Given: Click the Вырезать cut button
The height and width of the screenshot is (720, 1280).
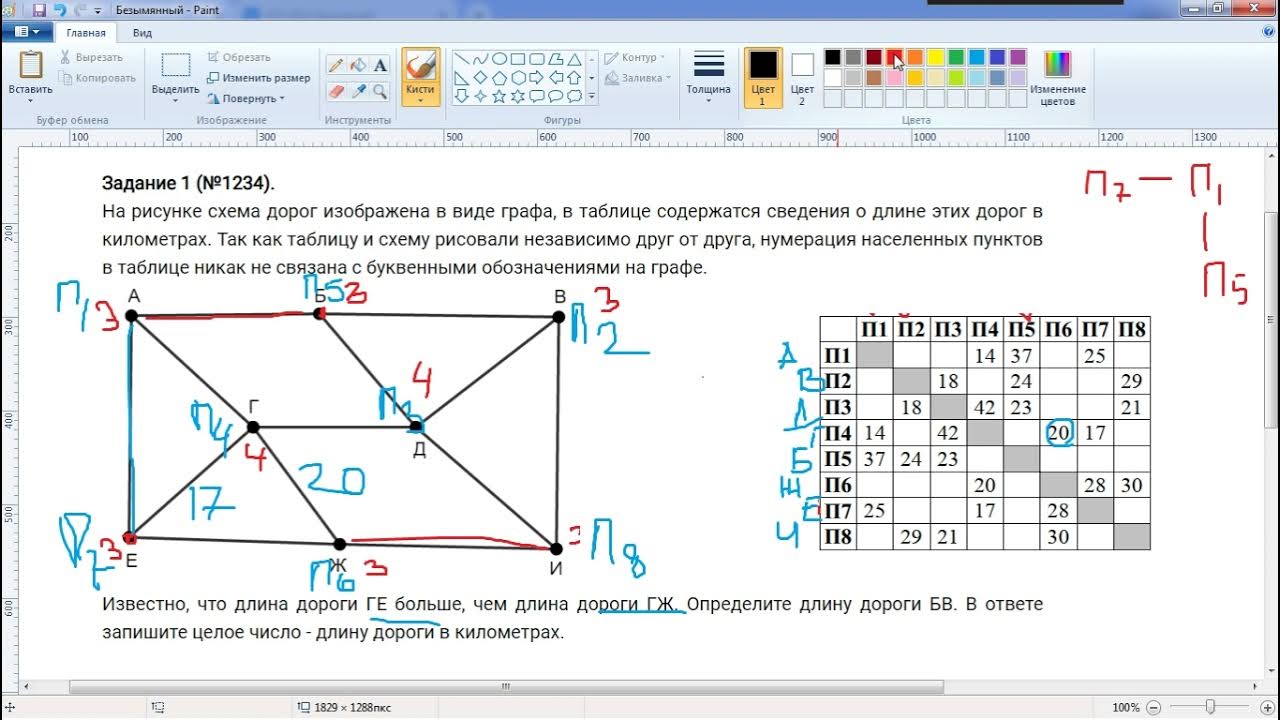Looking at the screenshot, I should 92,57.
